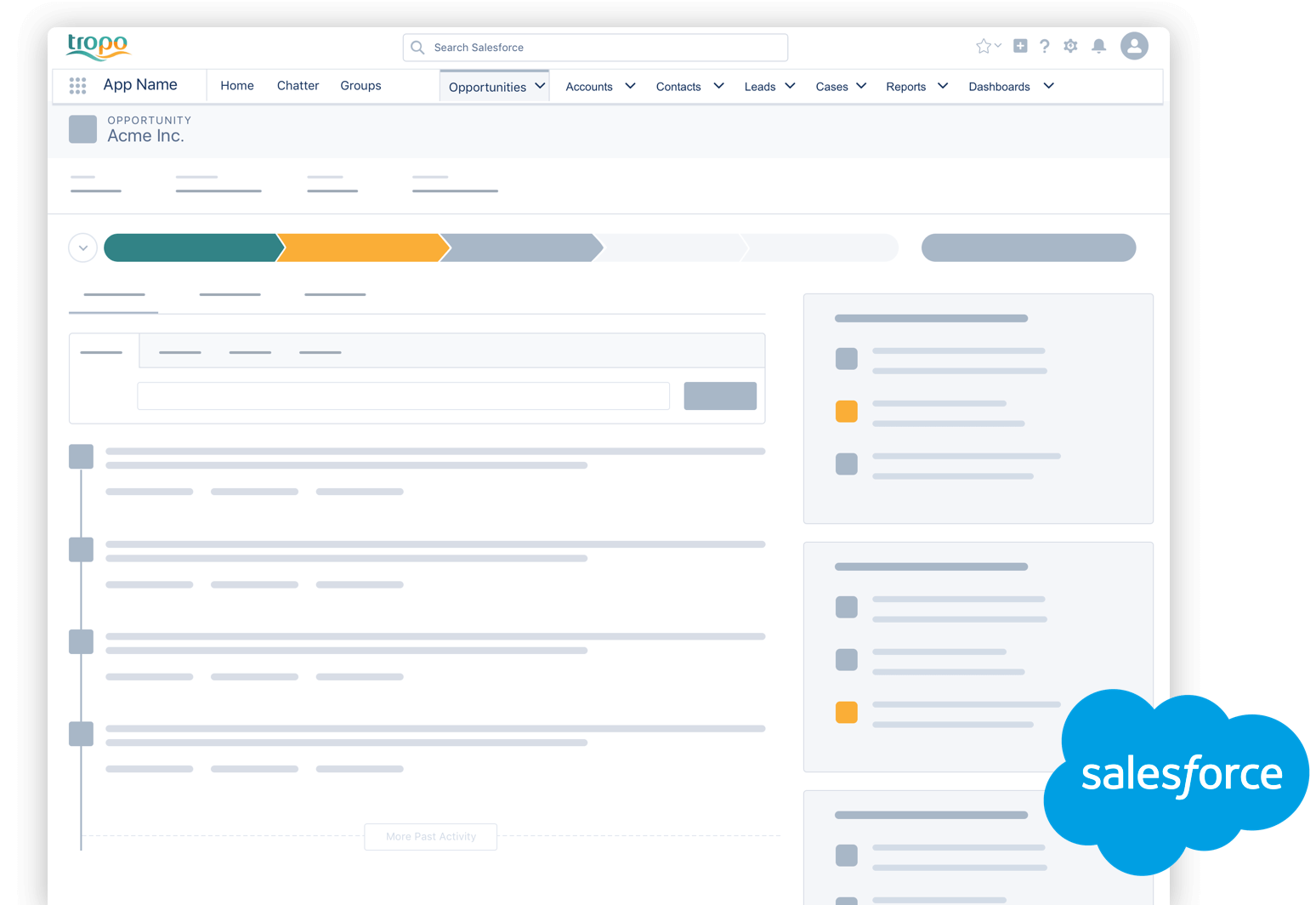Click the Acme Inc. record title

pos(145,136)
